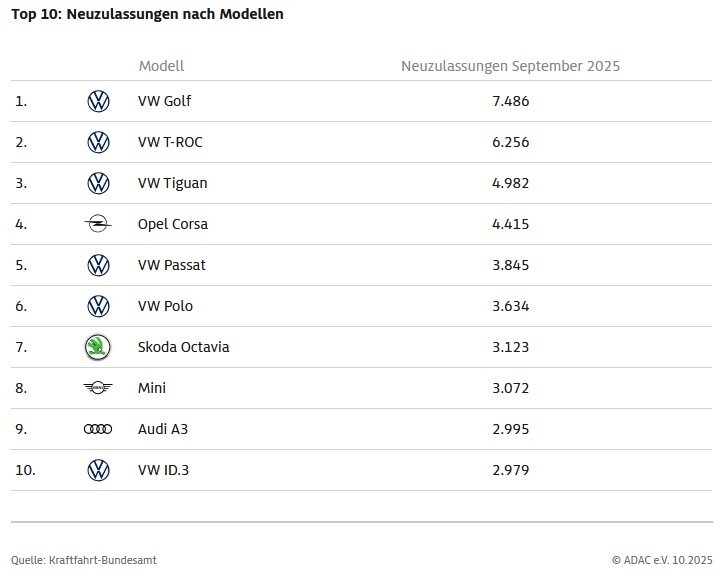
Task: Click the Audi A3 model name
Action: [x=163, y=429]
